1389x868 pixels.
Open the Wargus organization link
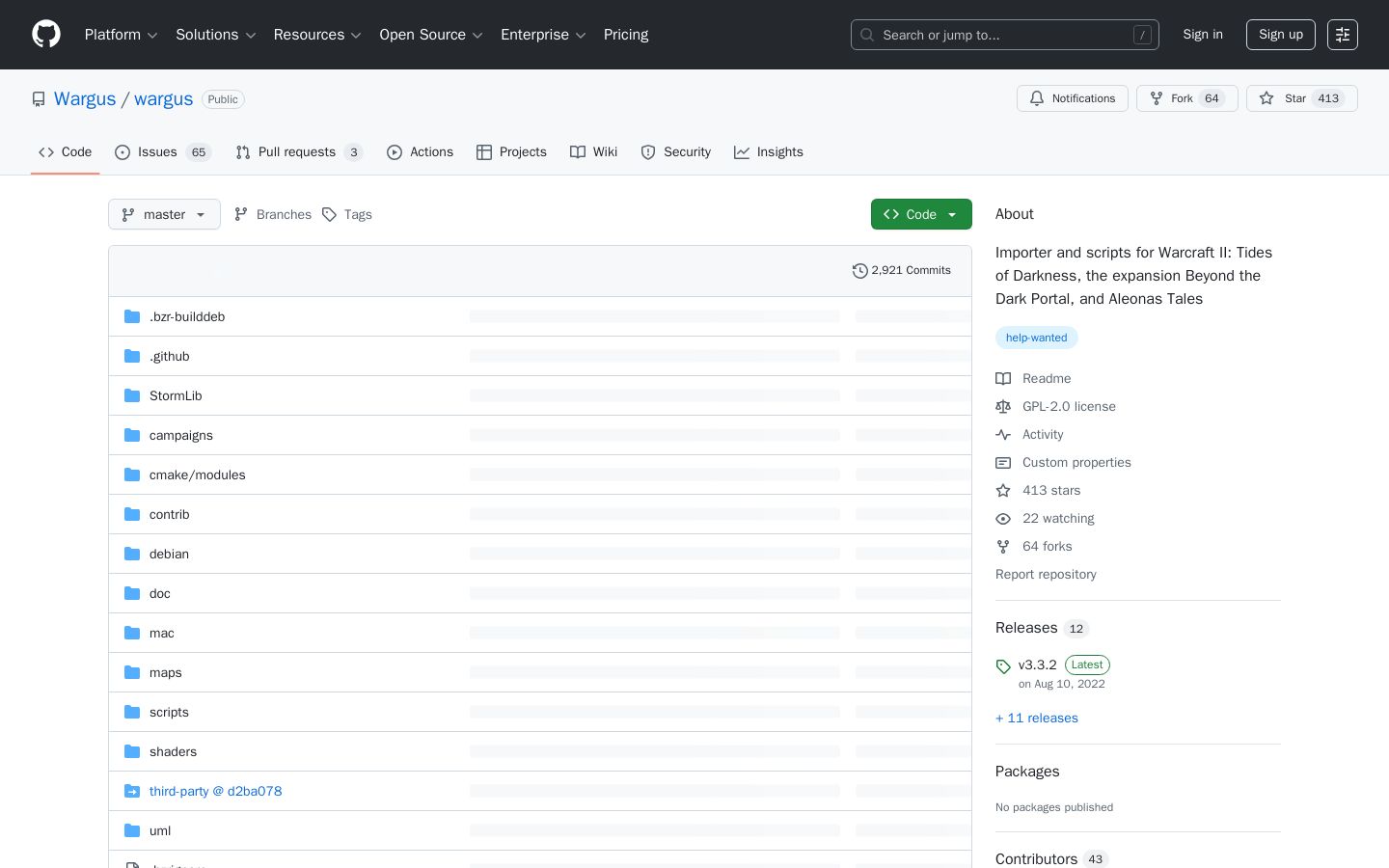(x=85, y=99)
